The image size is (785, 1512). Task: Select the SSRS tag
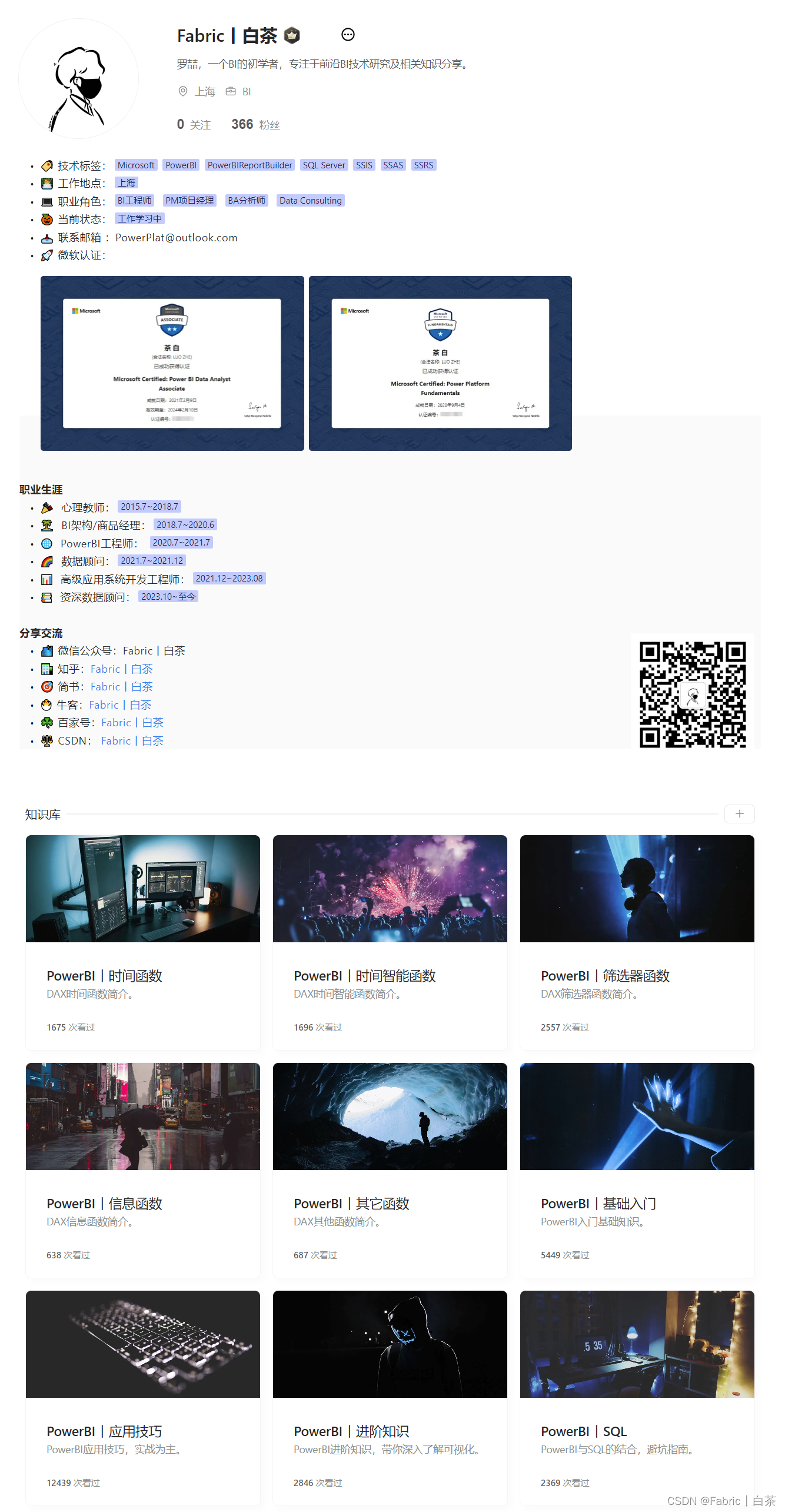[x=424, y=165]
